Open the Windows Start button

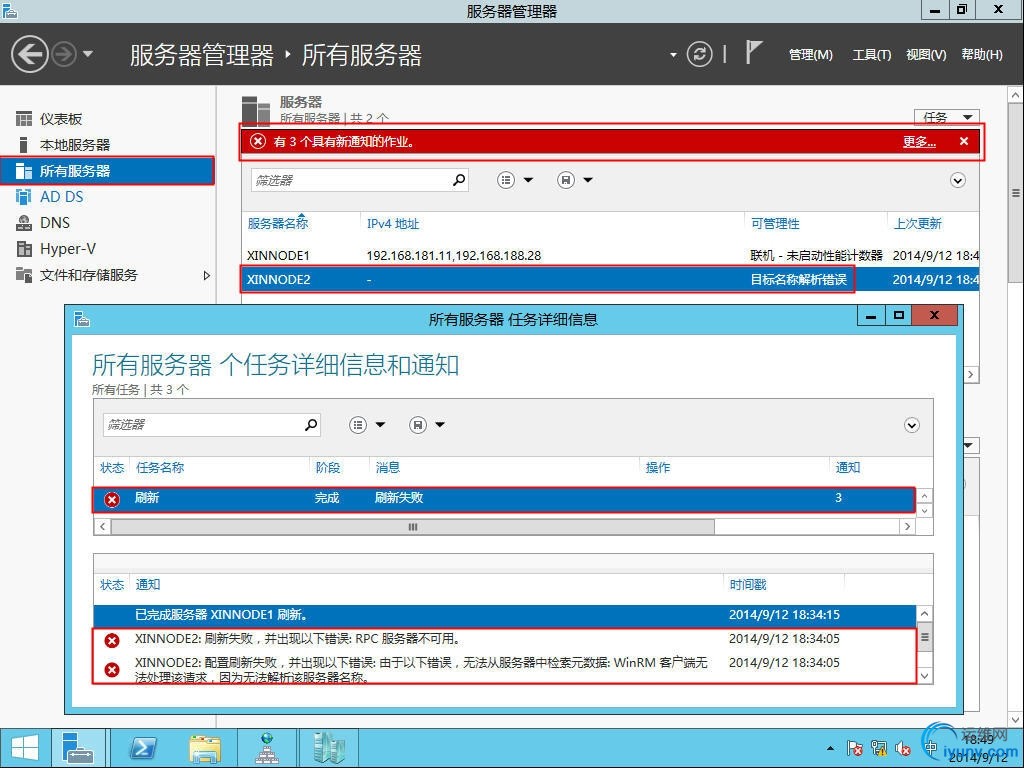coord(24,748)
